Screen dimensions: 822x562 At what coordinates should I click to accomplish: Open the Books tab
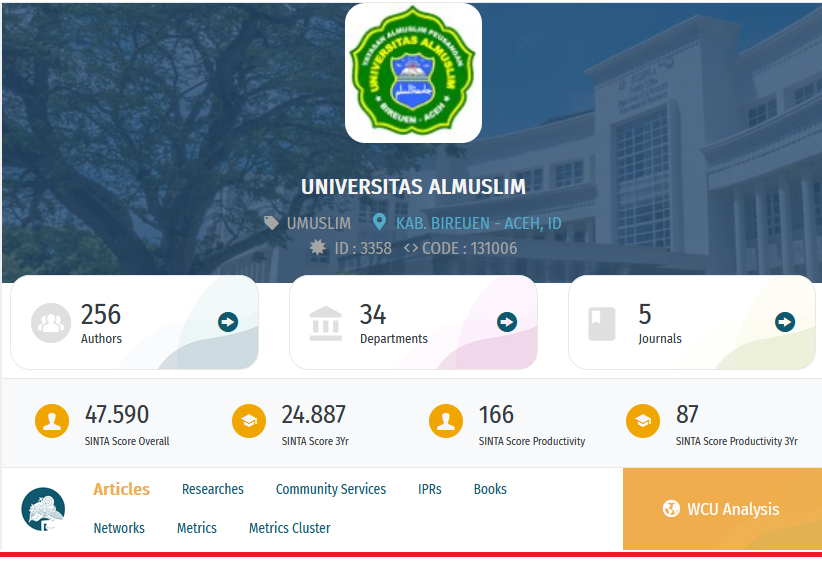490,489
